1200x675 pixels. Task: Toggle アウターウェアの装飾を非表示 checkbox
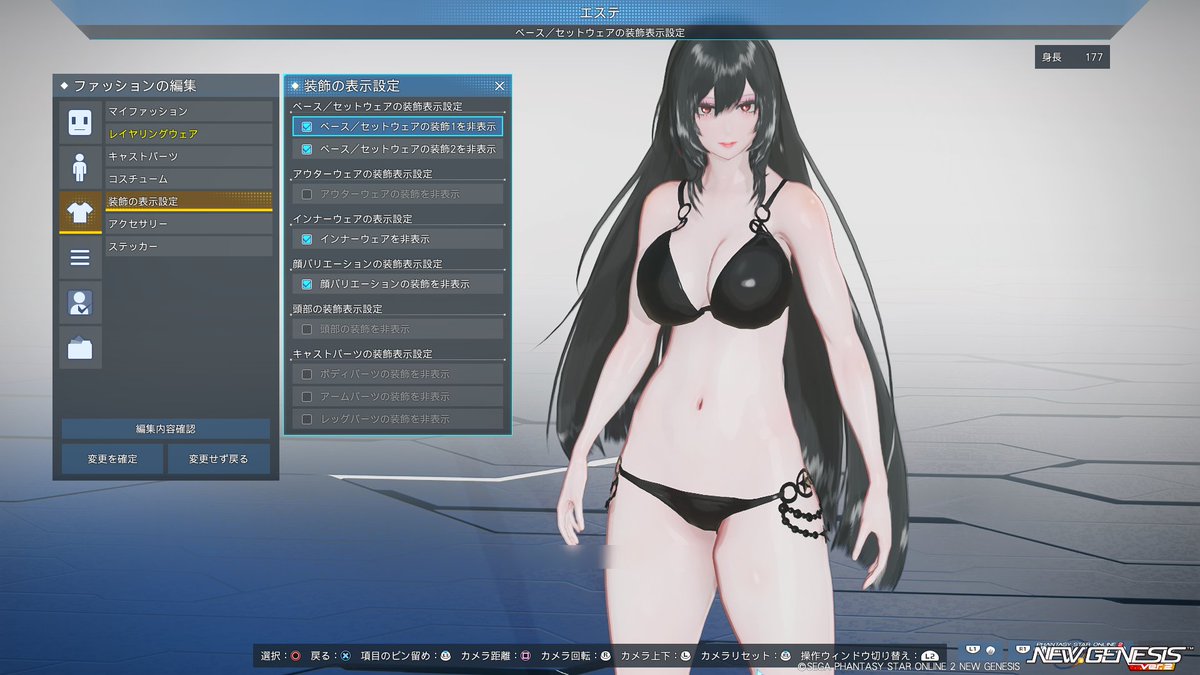(x=307, y=194)
